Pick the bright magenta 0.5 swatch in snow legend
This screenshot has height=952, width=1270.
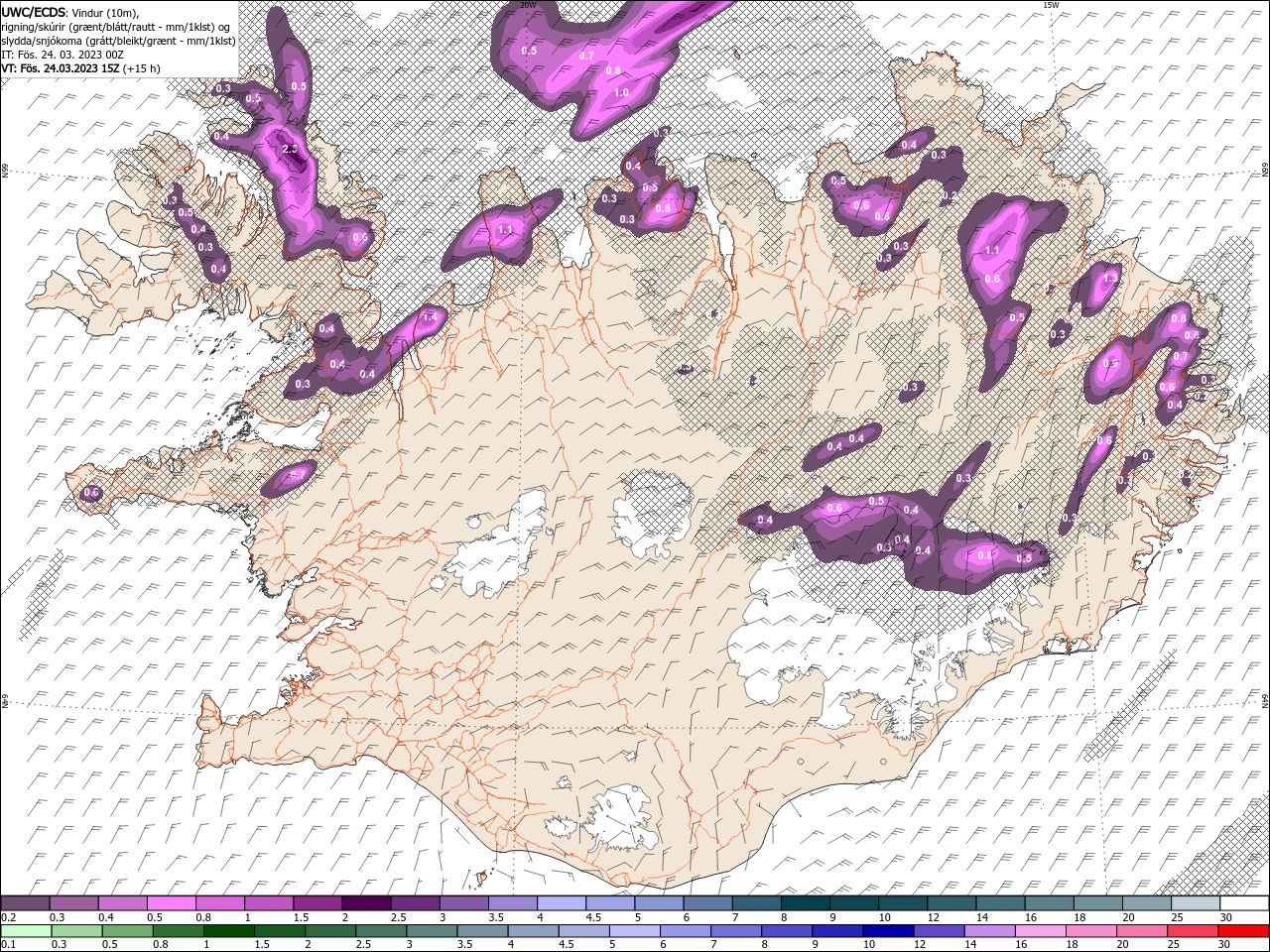[x=171, y=903]
